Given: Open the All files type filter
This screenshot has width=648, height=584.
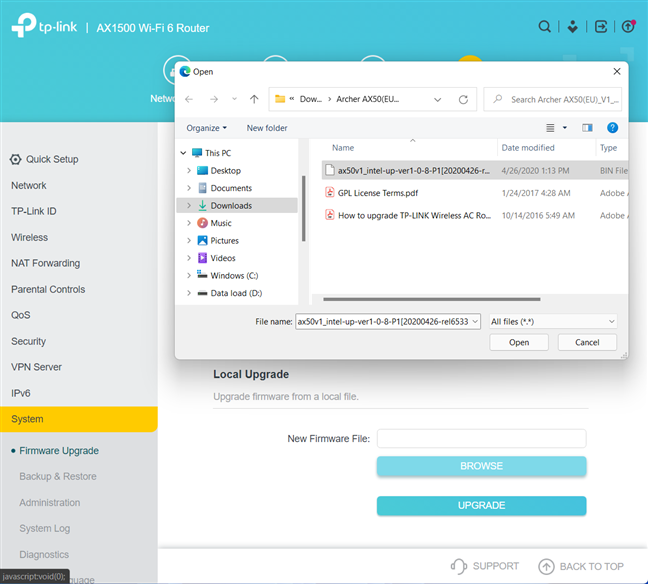Looking at the screenshot, I should [x=553, y=322].
